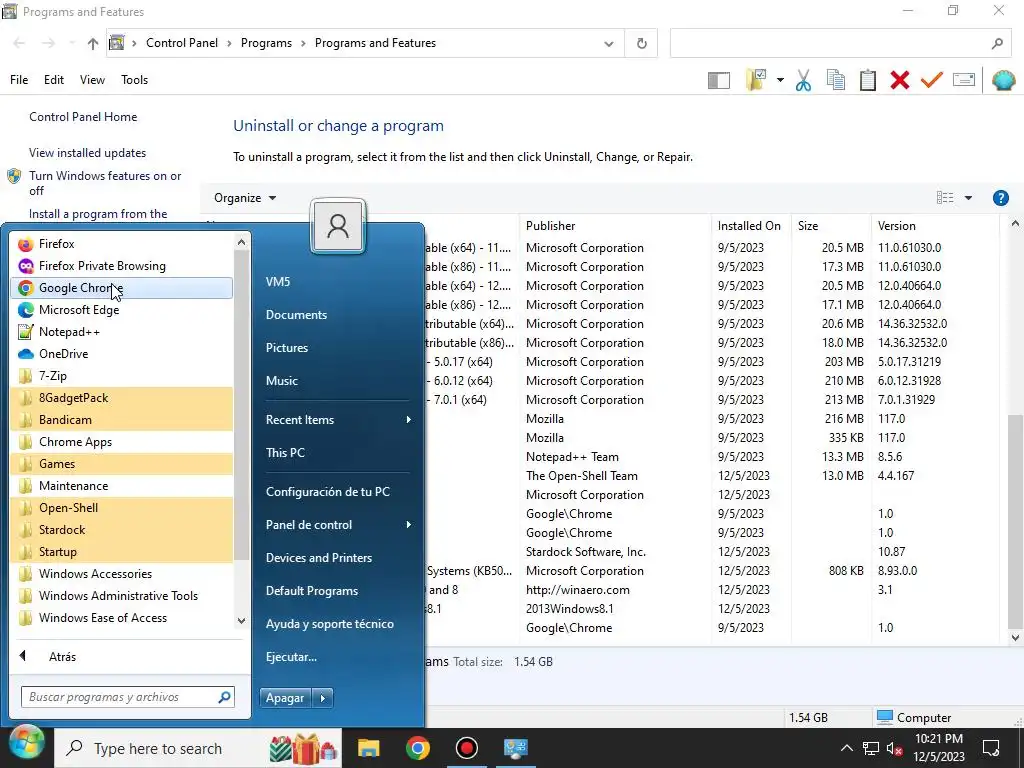This screenshot has height=768, width=1024.
Task: Launch Google Chrome from start menu
Action: click(x=121, y=288)
